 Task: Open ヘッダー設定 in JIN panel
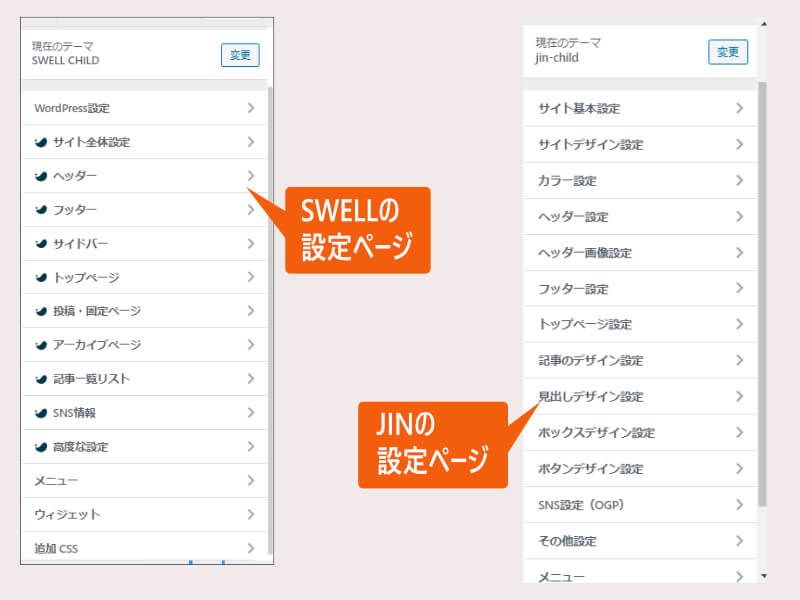tap(640, 217)
